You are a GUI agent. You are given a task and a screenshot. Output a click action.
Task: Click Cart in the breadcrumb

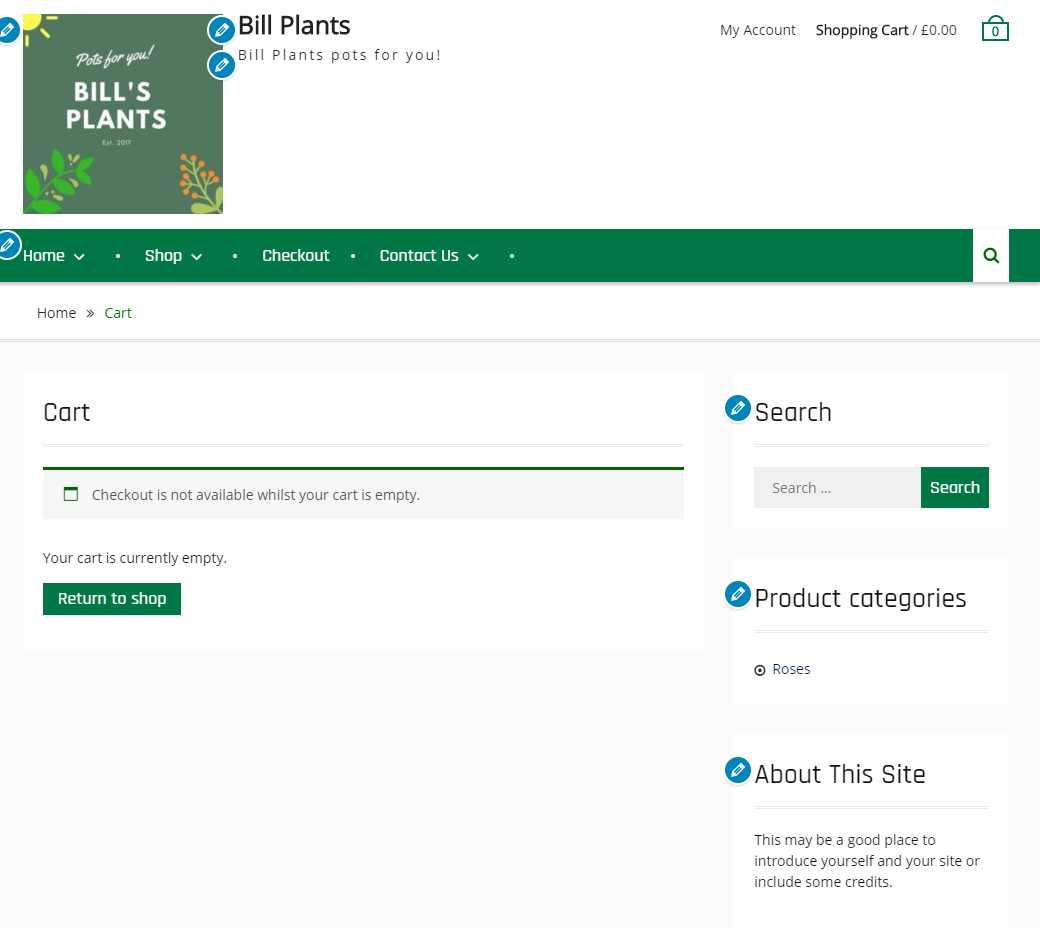pos(118,313)
